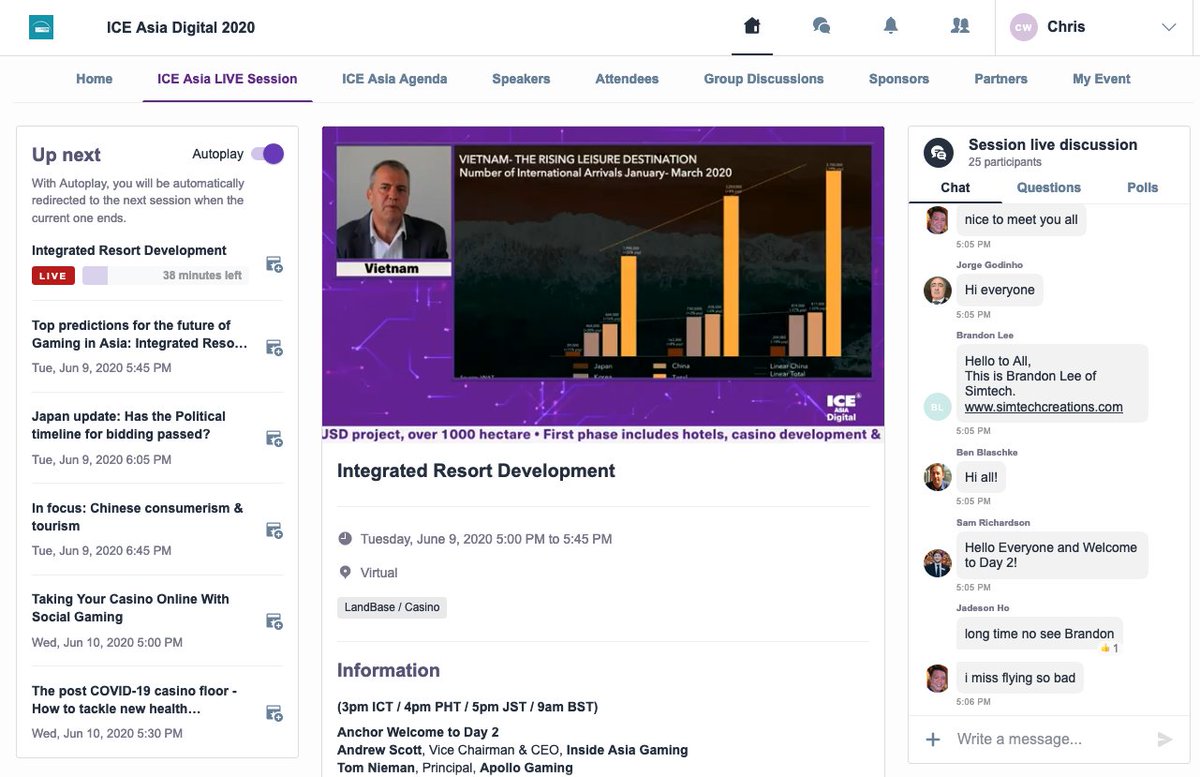
Task: Open Japan update Political timeline session
Action: point(129,425)
